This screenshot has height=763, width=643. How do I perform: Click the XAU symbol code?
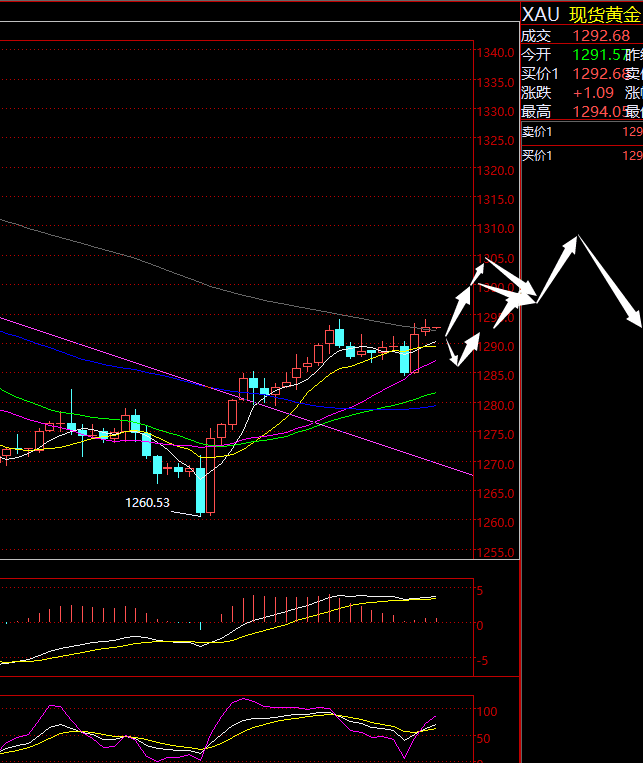point(540,15)
